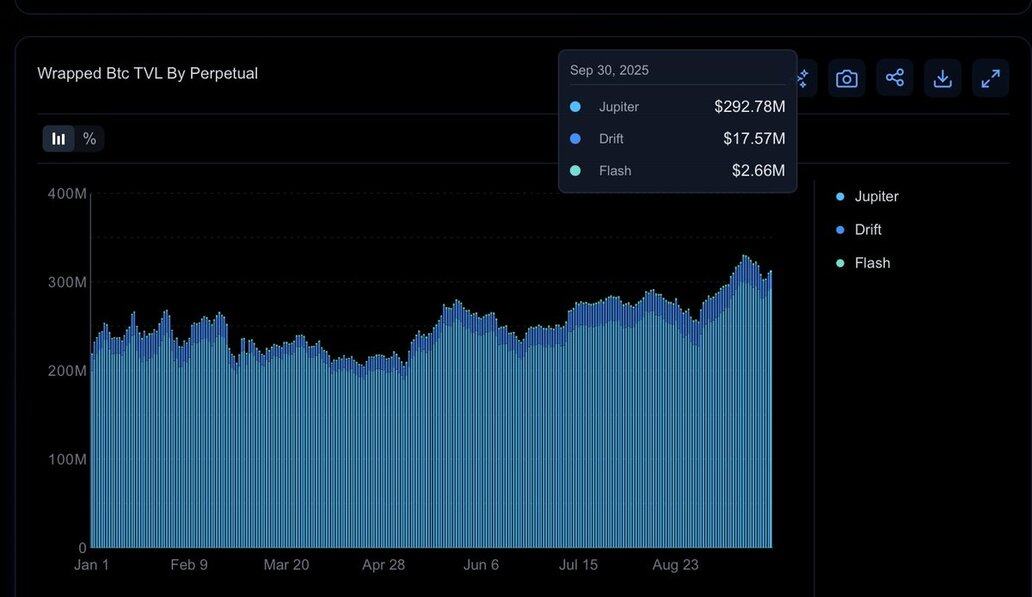Take a chart screenshot with camera icon

tap(846, 78)
